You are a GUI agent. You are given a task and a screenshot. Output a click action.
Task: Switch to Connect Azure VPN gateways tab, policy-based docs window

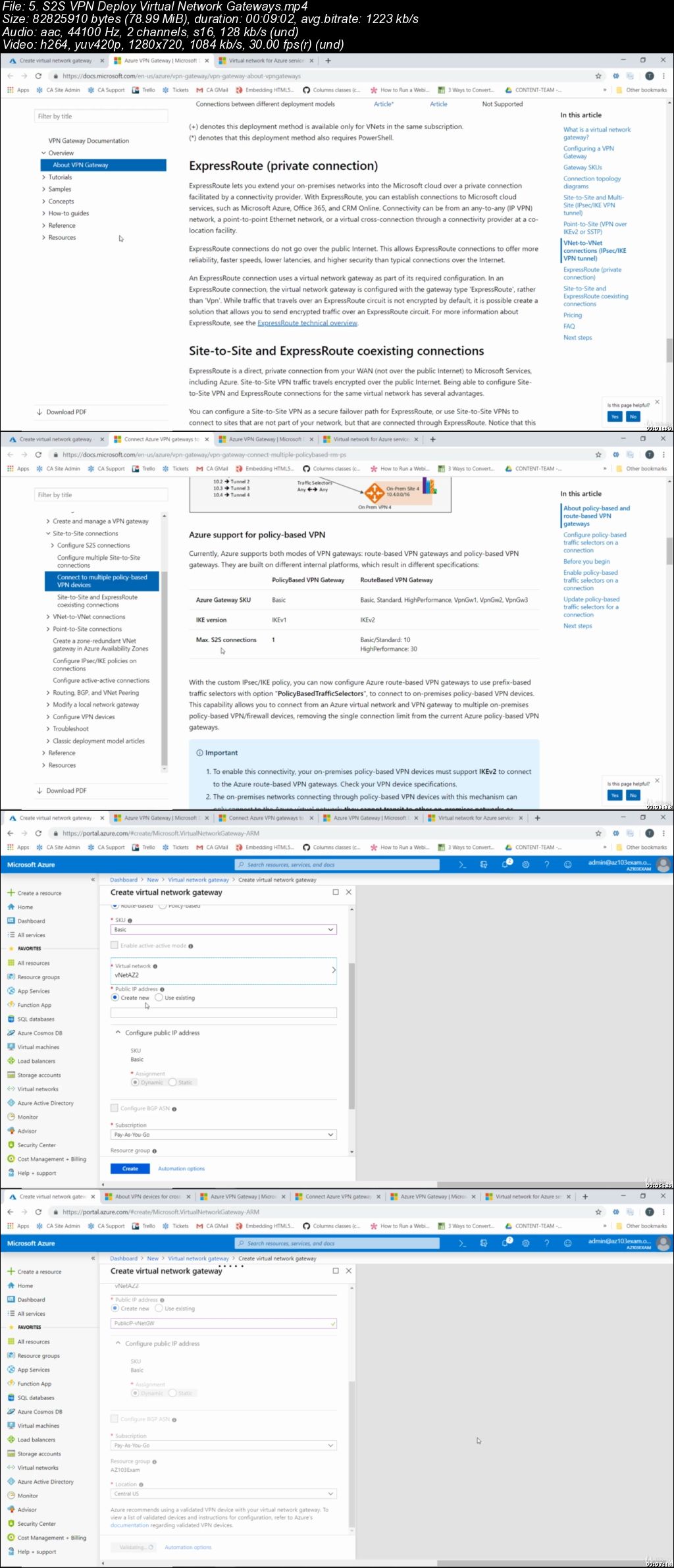[161, 439]
